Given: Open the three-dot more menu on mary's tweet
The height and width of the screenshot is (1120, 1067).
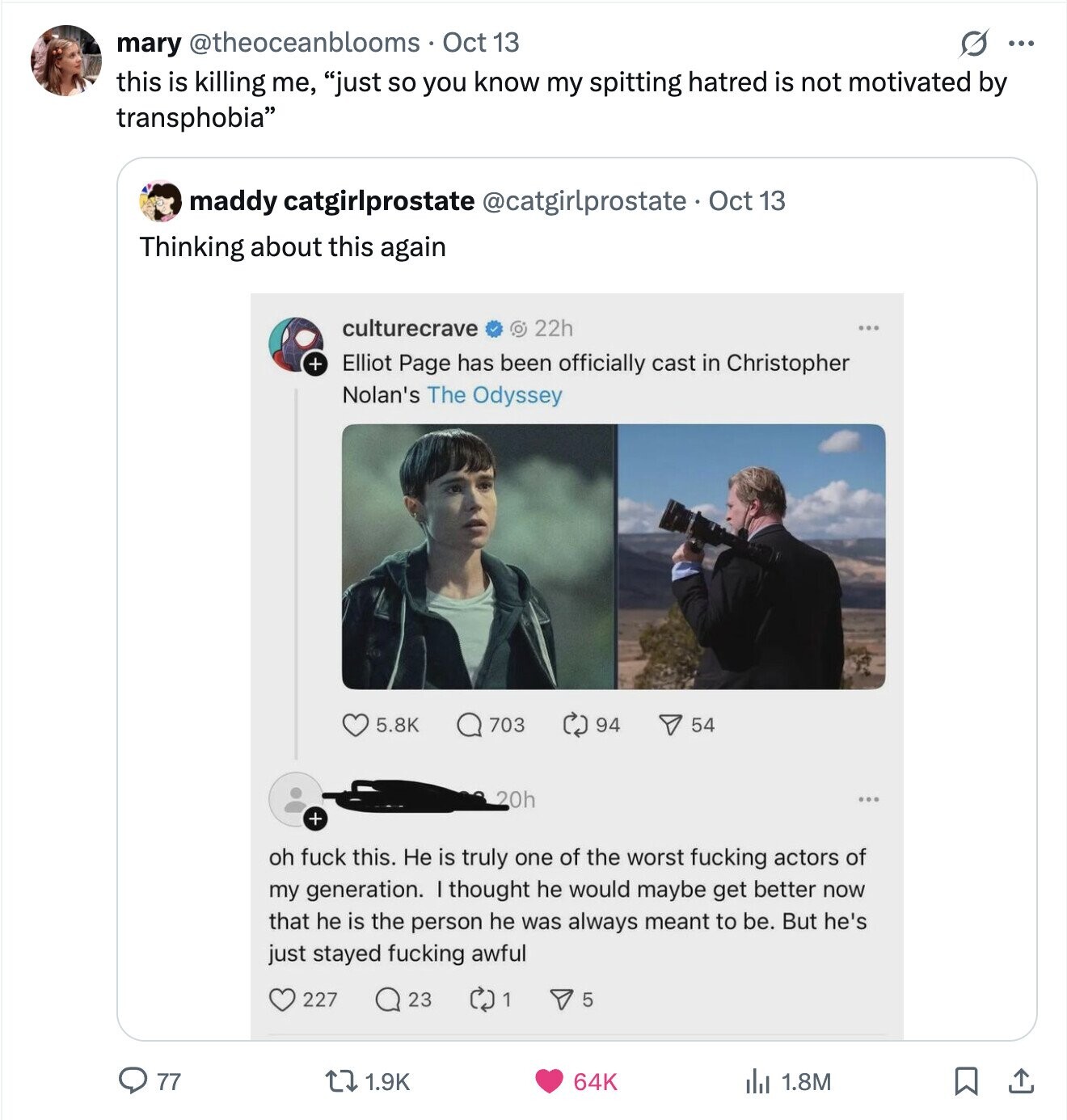Looking at the screenshot, I should pos(1022,44).
